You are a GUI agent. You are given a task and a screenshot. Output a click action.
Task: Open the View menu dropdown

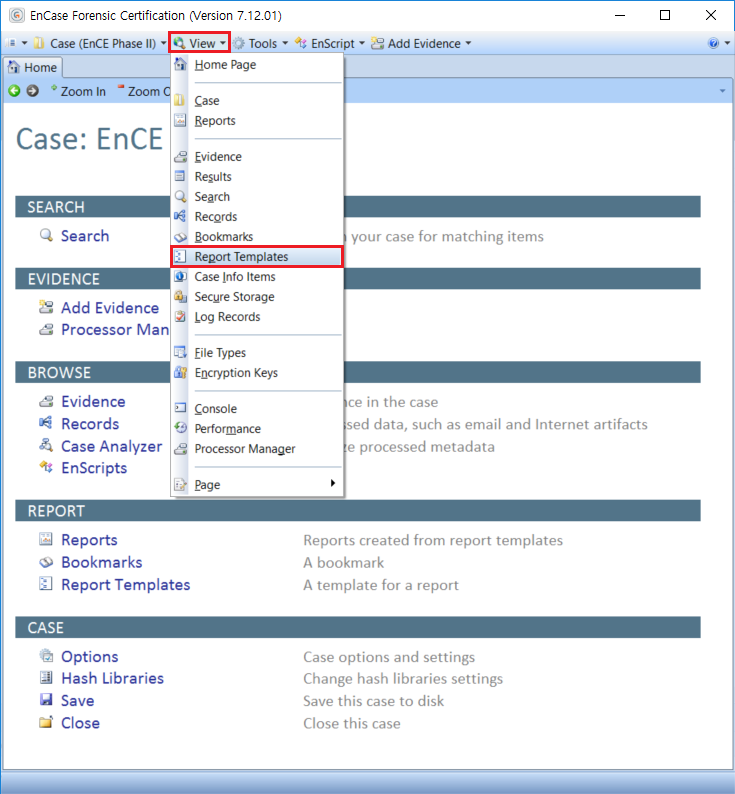point(199,44)
